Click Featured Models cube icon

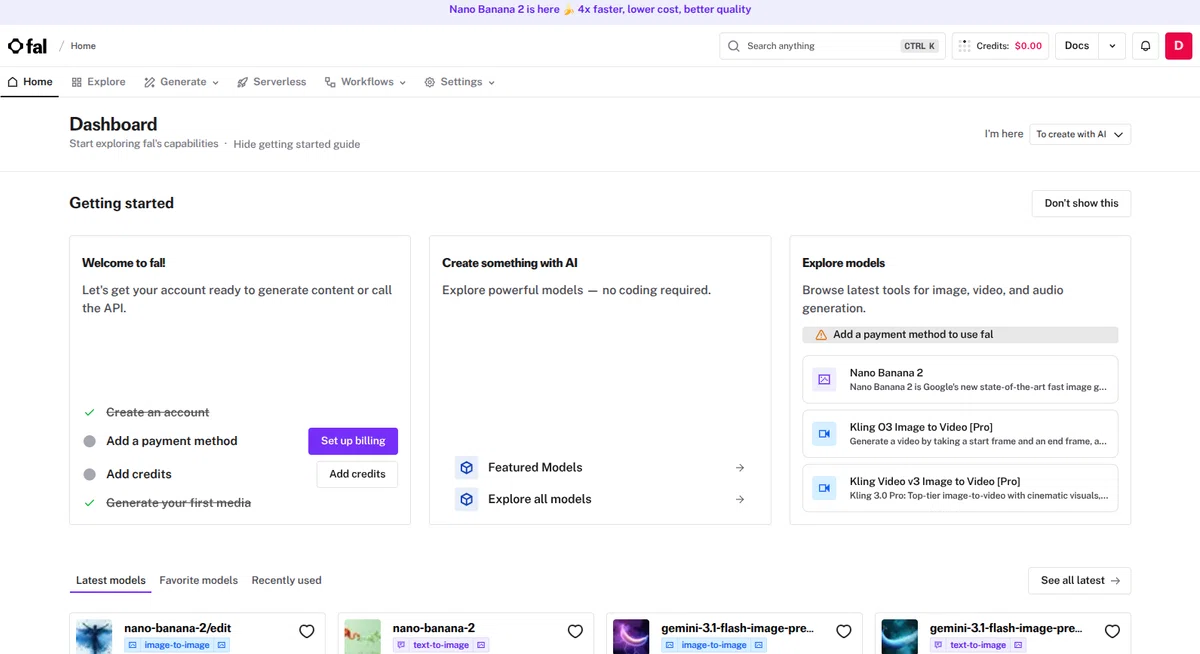(466, 467)
